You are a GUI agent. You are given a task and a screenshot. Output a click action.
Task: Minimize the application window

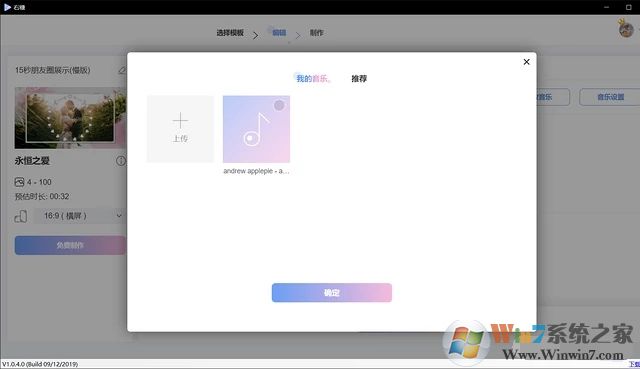(607, 7)
